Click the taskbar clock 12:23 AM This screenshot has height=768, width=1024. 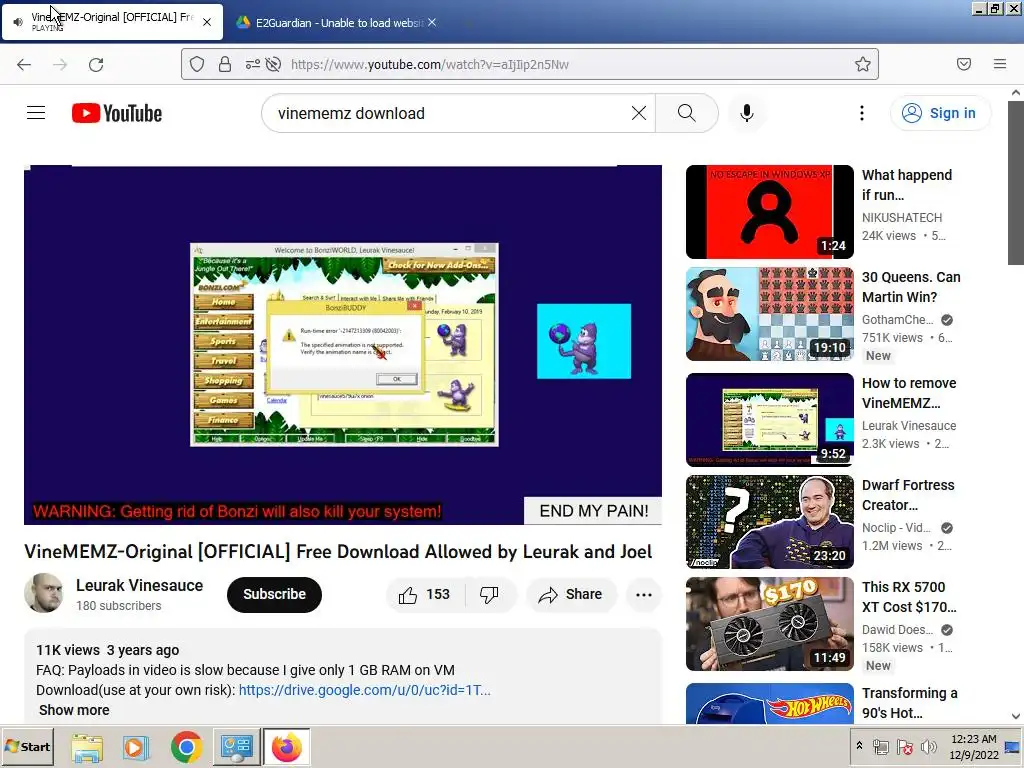pos(973,739)
